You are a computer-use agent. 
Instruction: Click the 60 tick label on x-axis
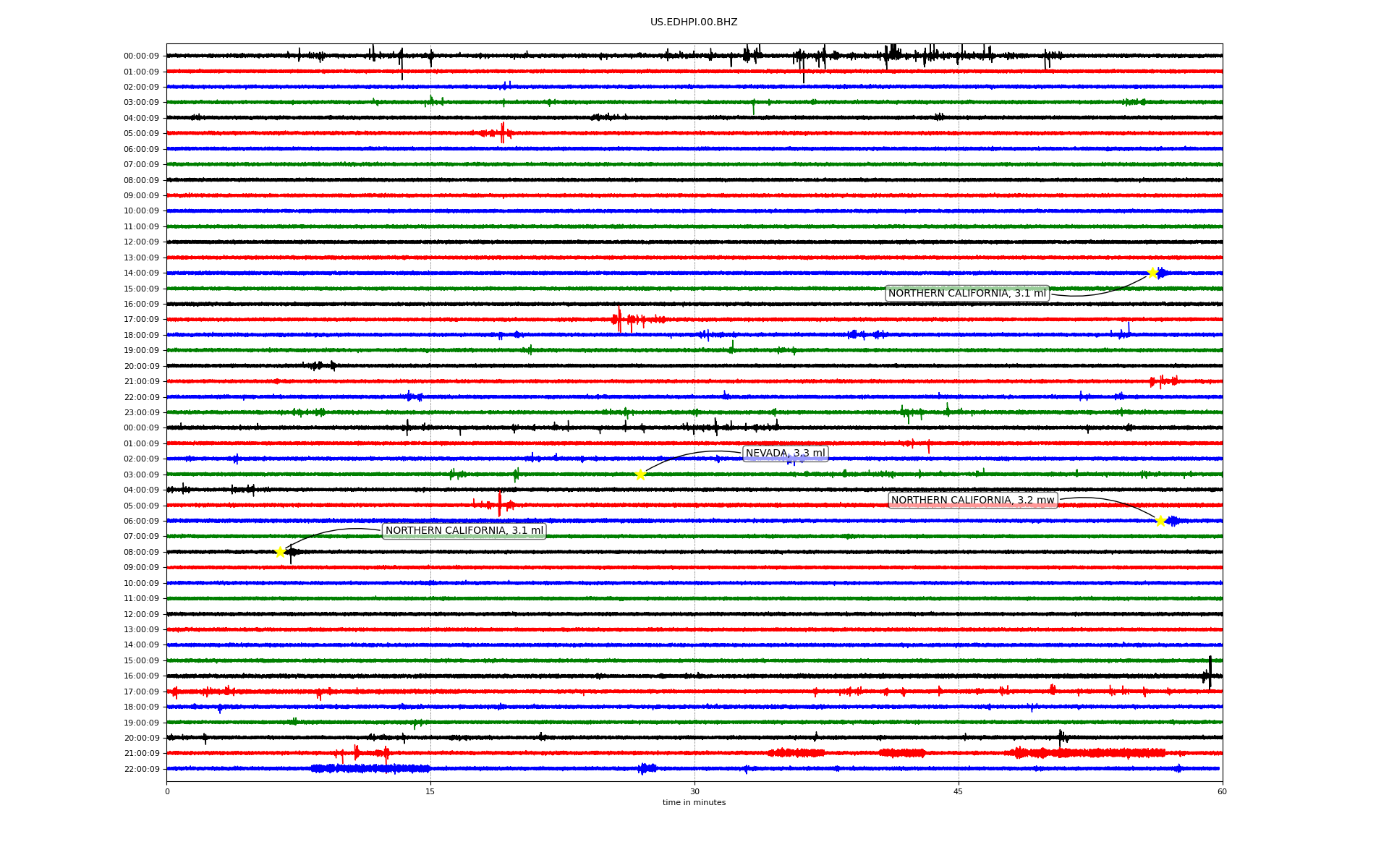pos(1222,791)
